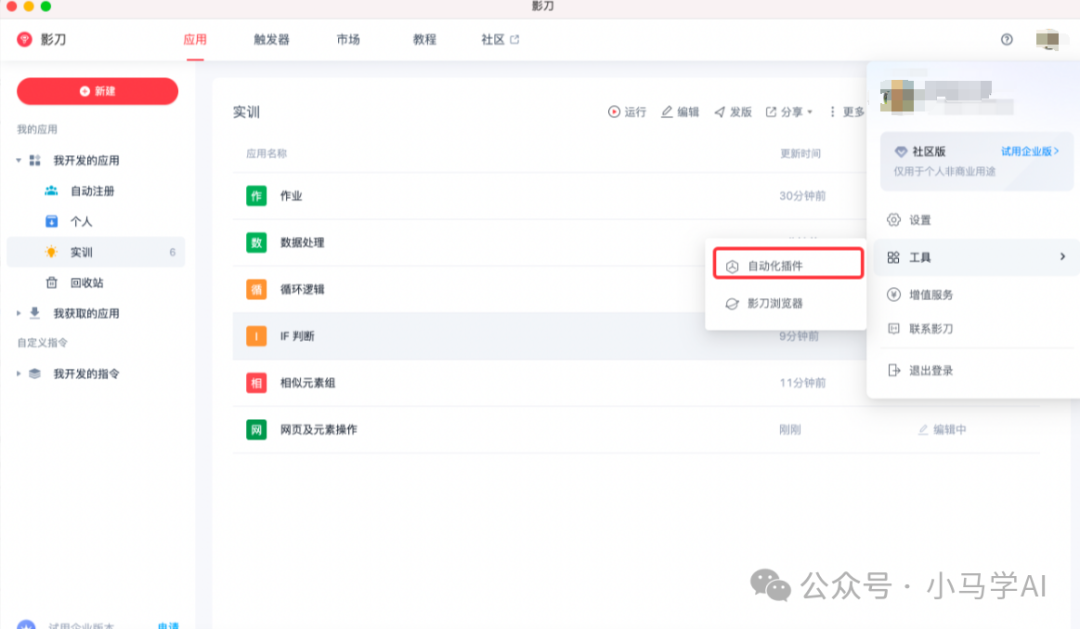The image size is (1080, 629).
Task: Open the help question mark icon
Action: [x=1006, y=39]
